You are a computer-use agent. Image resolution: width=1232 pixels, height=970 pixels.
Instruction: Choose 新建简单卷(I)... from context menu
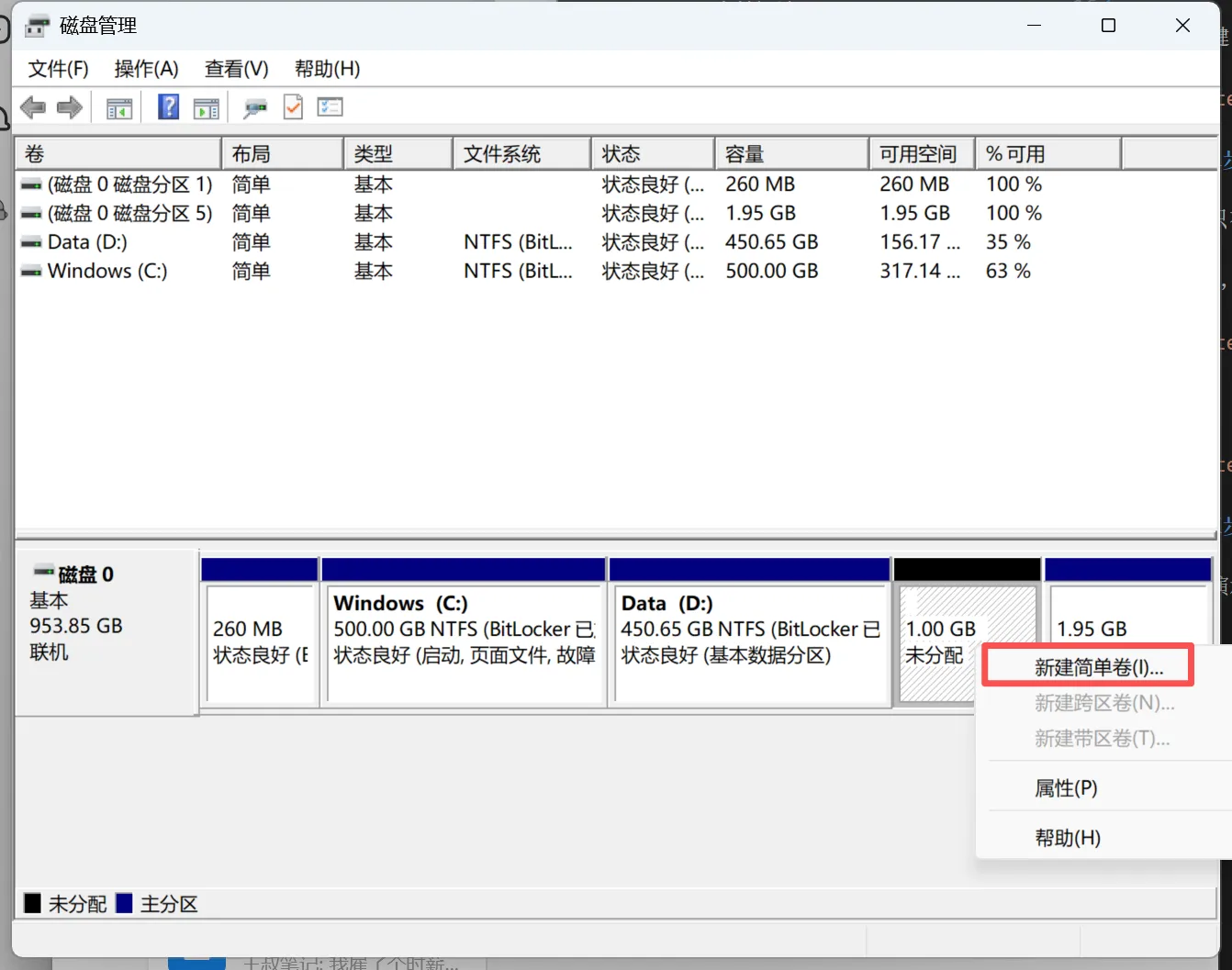pyautogui.click(x=1099, y=668)
